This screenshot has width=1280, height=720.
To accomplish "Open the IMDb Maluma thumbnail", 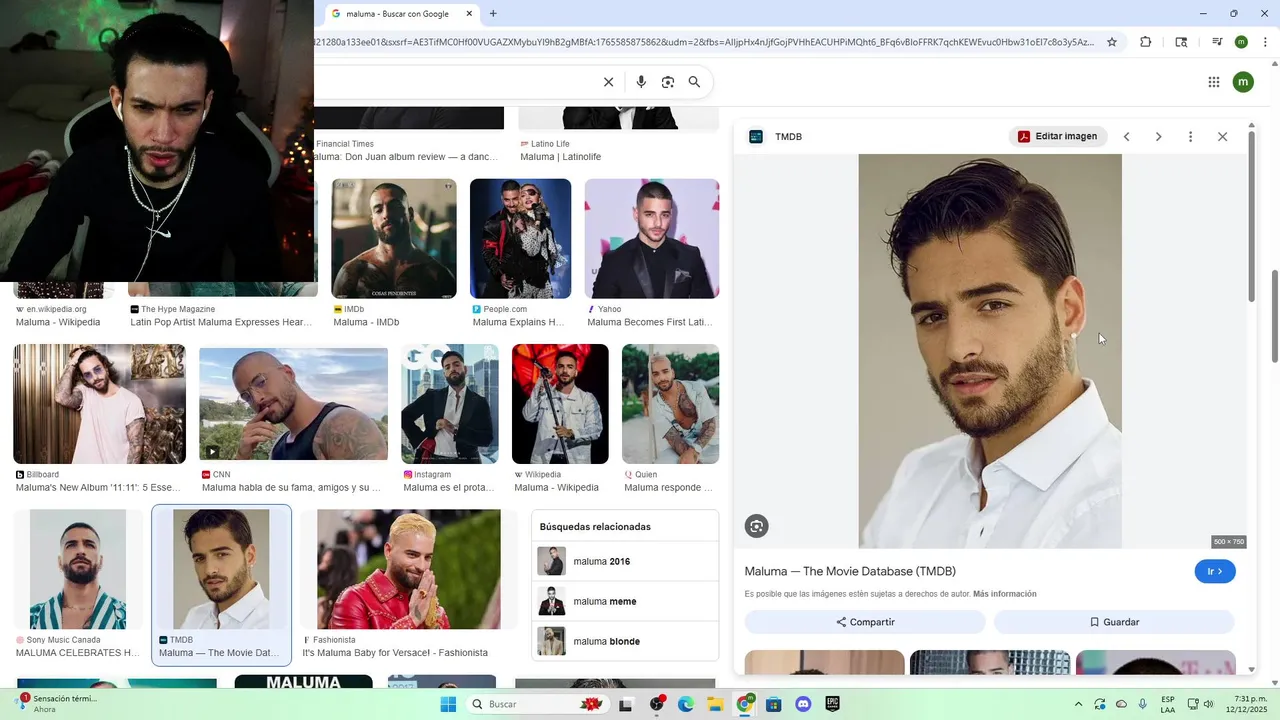I will [394, 239].
